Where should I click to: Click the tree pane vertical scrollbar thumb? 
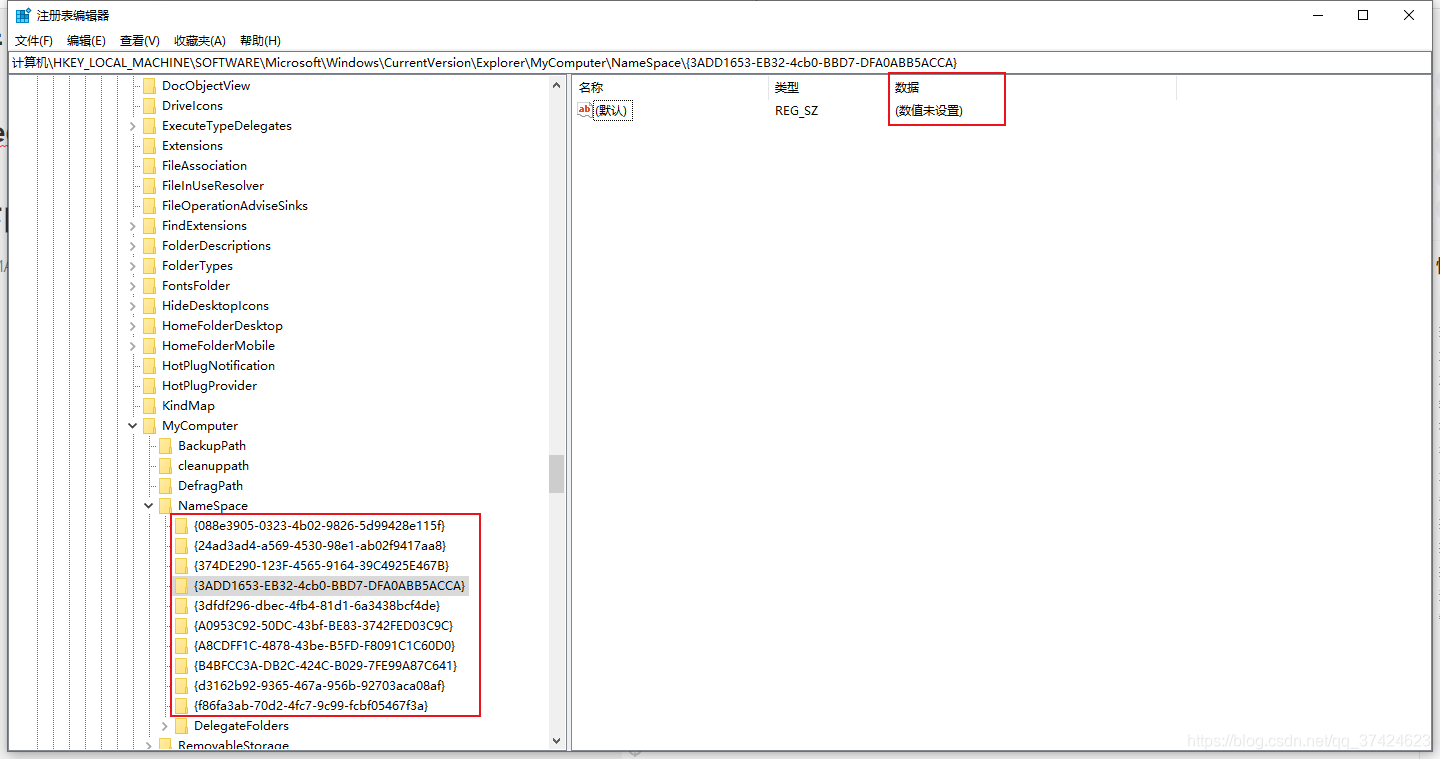click(557, 474)
